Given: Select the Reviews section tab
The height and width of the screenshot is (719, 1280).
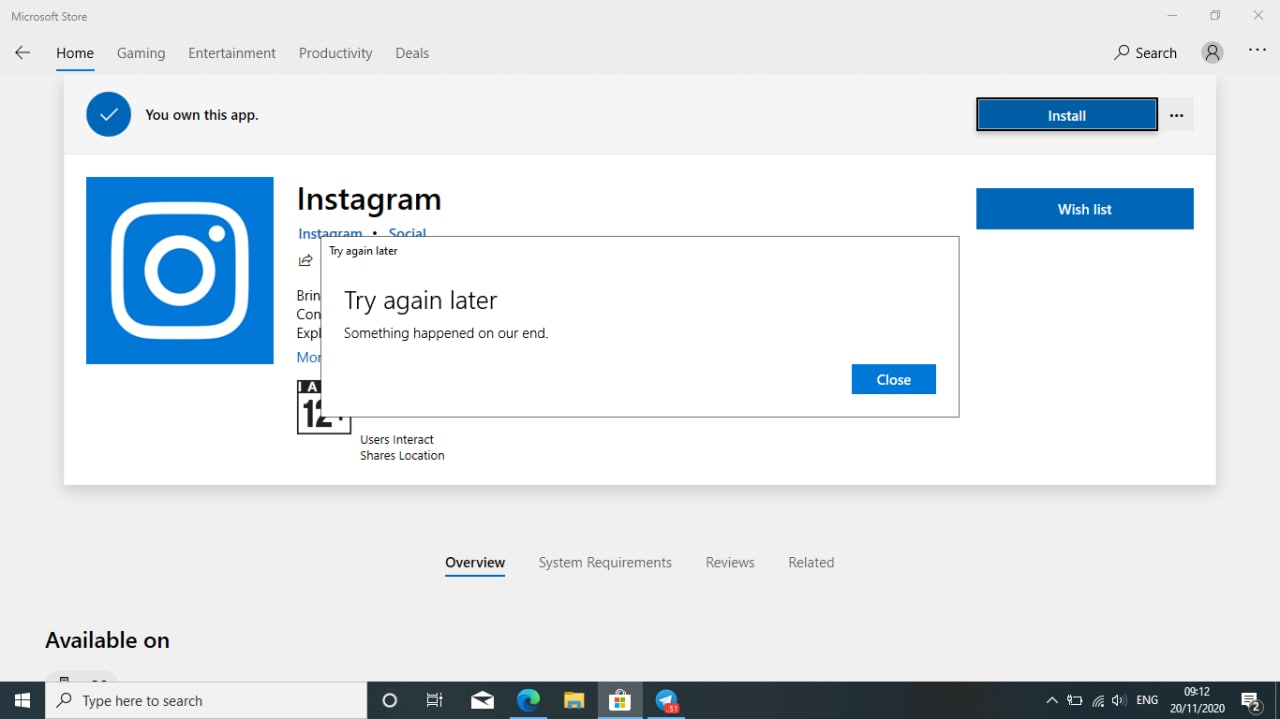Looking at the screenshot, I should coord(730,563).
